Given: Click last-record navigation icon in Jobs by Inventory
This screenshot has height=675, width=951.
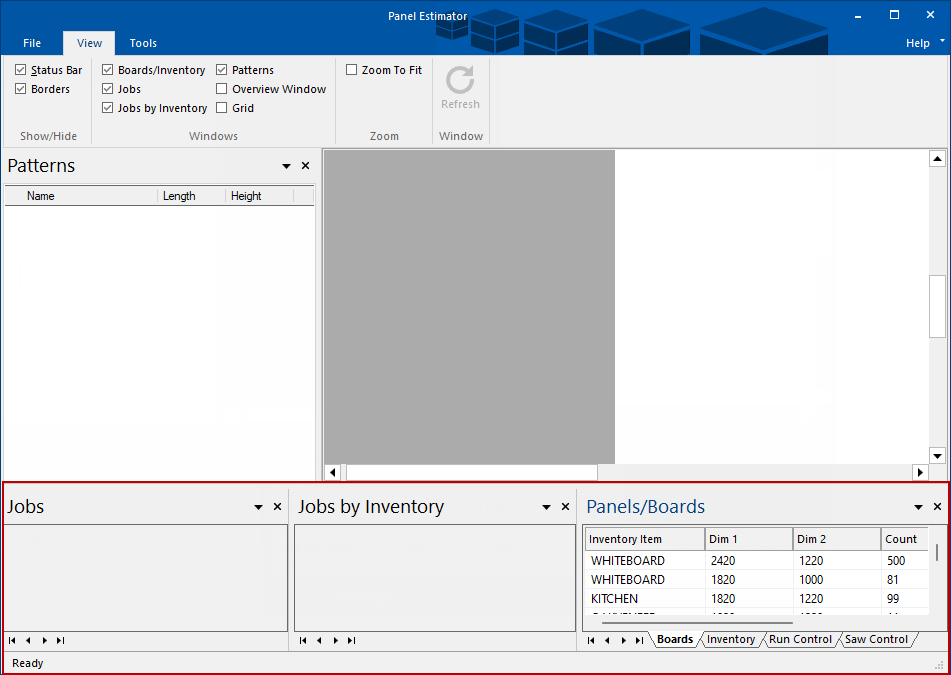Looking at the screenshot, I should point(350,640).
